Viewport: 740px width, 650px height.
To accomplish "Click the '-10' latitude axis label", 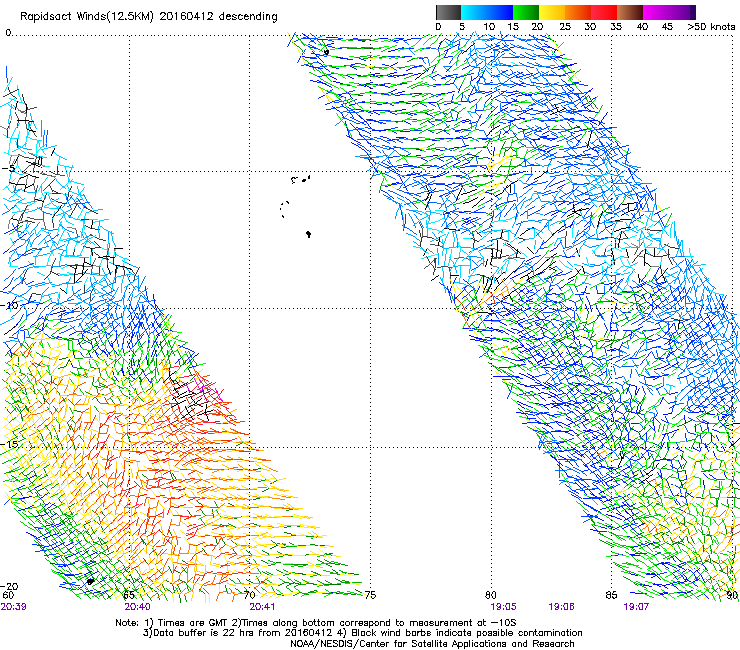I will (x=9, y=305).
